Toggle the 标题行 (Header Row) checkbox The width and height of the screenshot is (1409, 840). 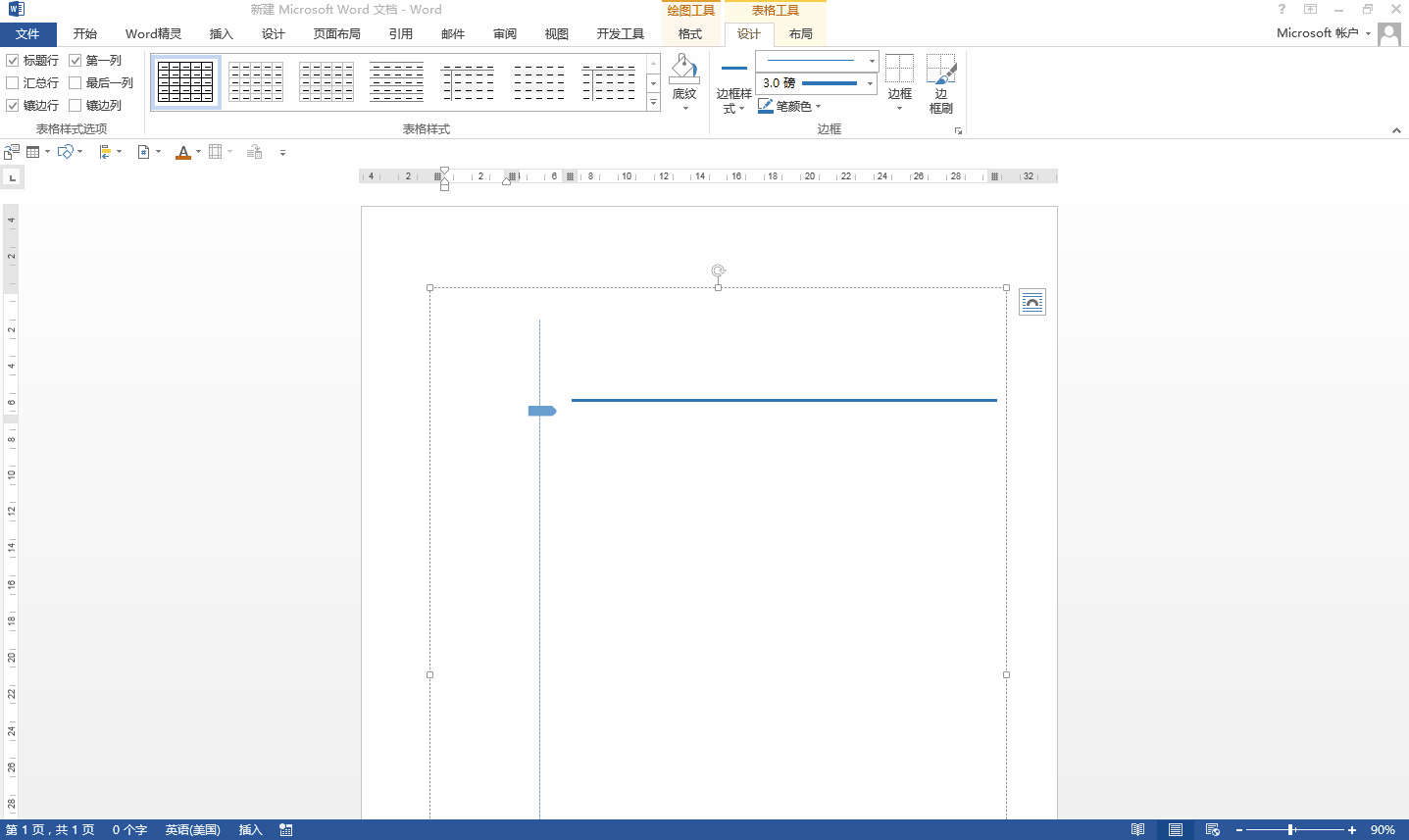pyautogui.click(x=13, y=61)
